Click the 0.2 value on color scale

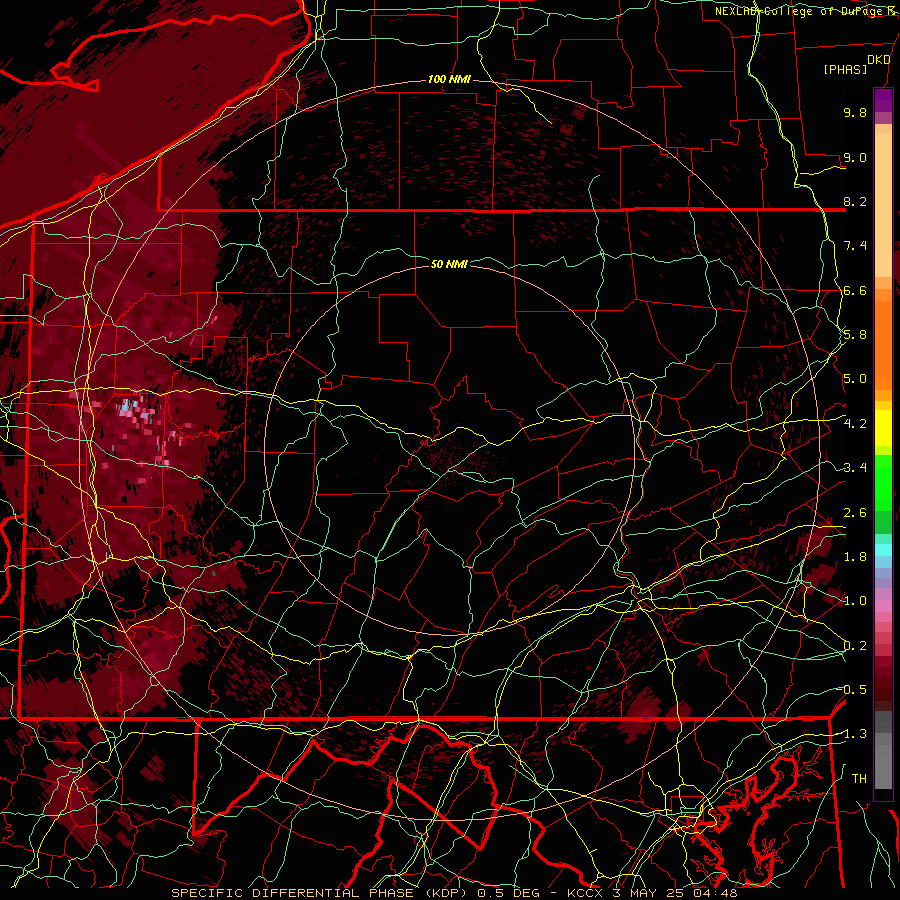coord(855,646)
